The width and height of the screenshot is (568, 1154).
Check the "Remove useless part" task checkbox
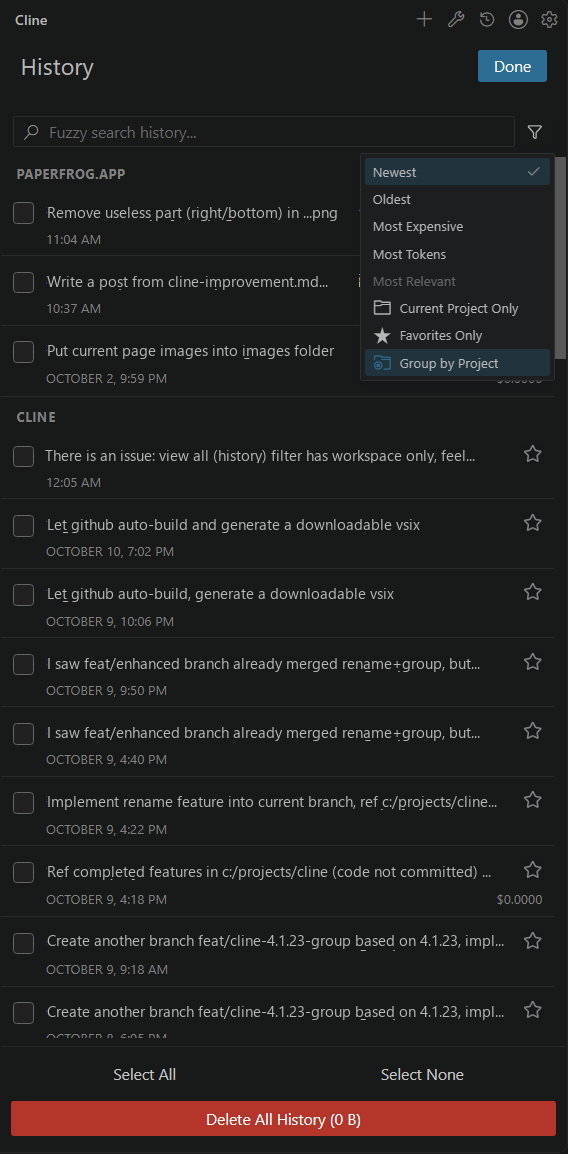coord(24,213)
